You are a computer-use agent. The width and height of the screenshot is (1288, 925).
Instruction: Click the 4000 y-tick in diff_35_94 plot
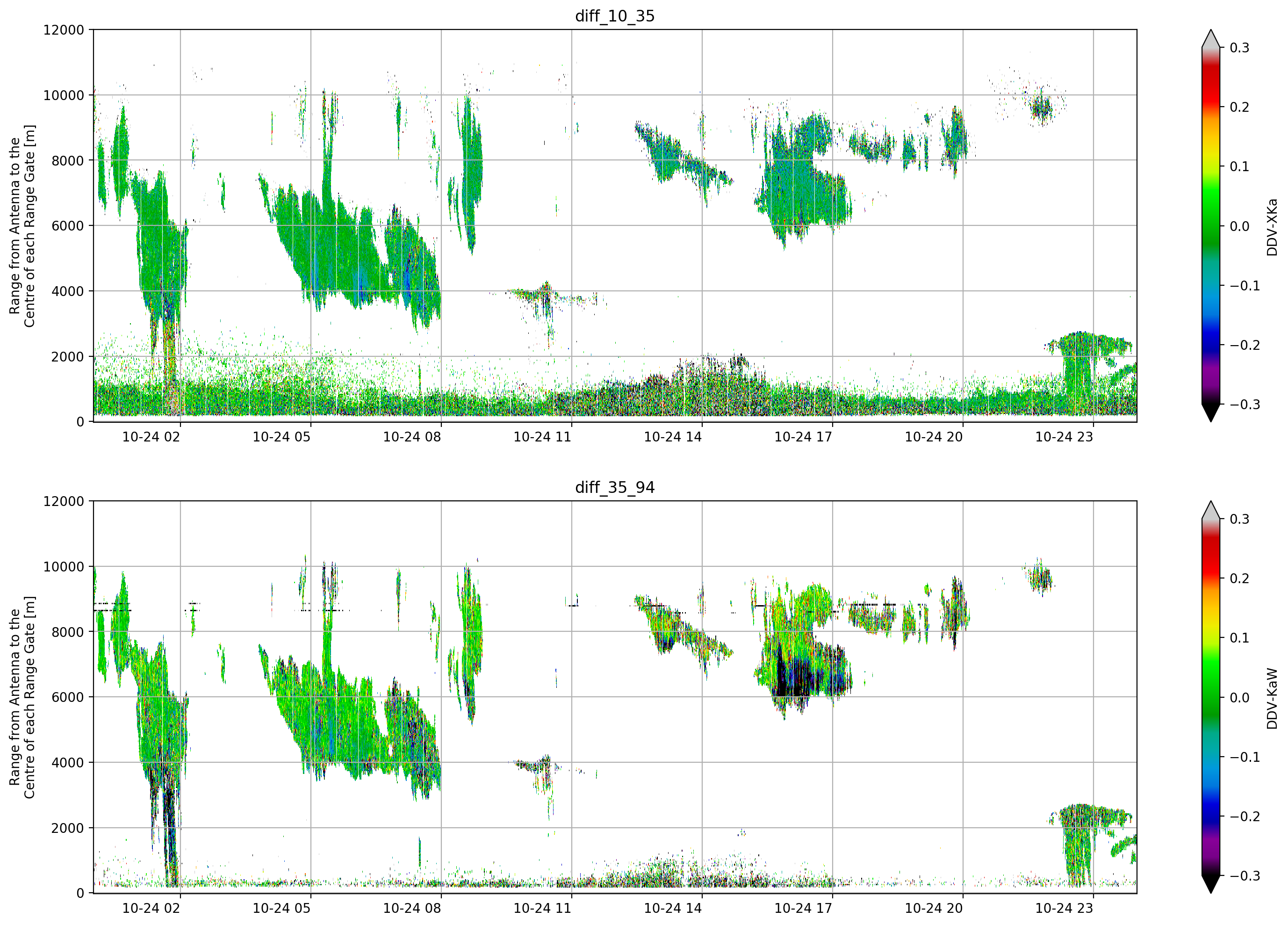68,763
